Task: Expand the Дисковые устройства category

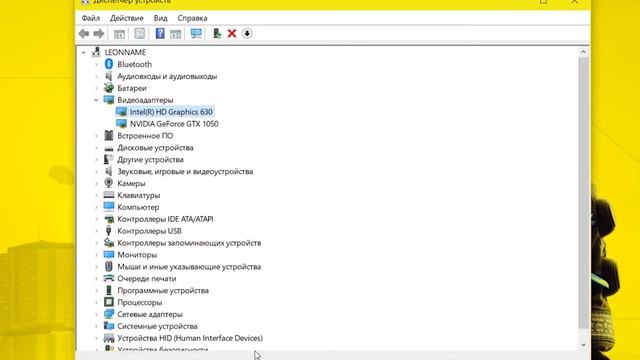Action: coord(96,148)
